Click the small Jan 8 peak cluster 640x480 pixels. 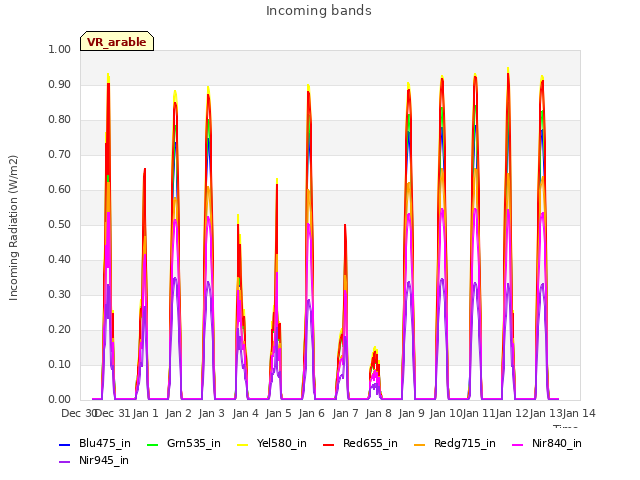(375, 373)
